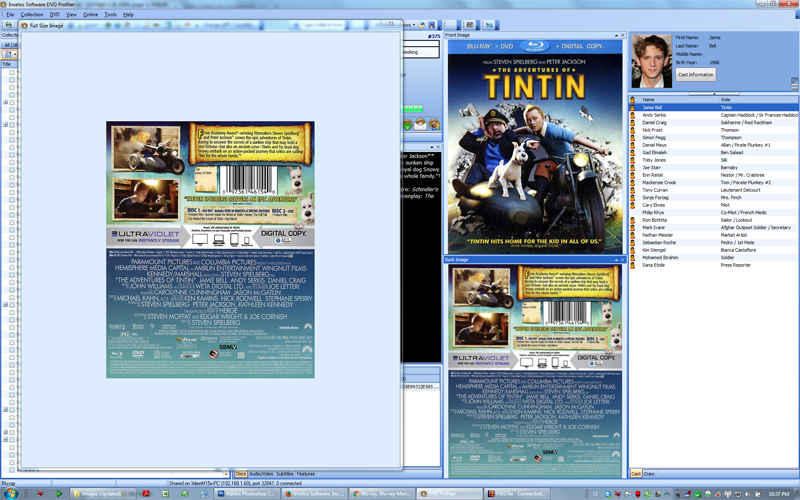Select cast member Simon Pegg
Viewport: 800px width, 500px height.
(x=654, y=138)
